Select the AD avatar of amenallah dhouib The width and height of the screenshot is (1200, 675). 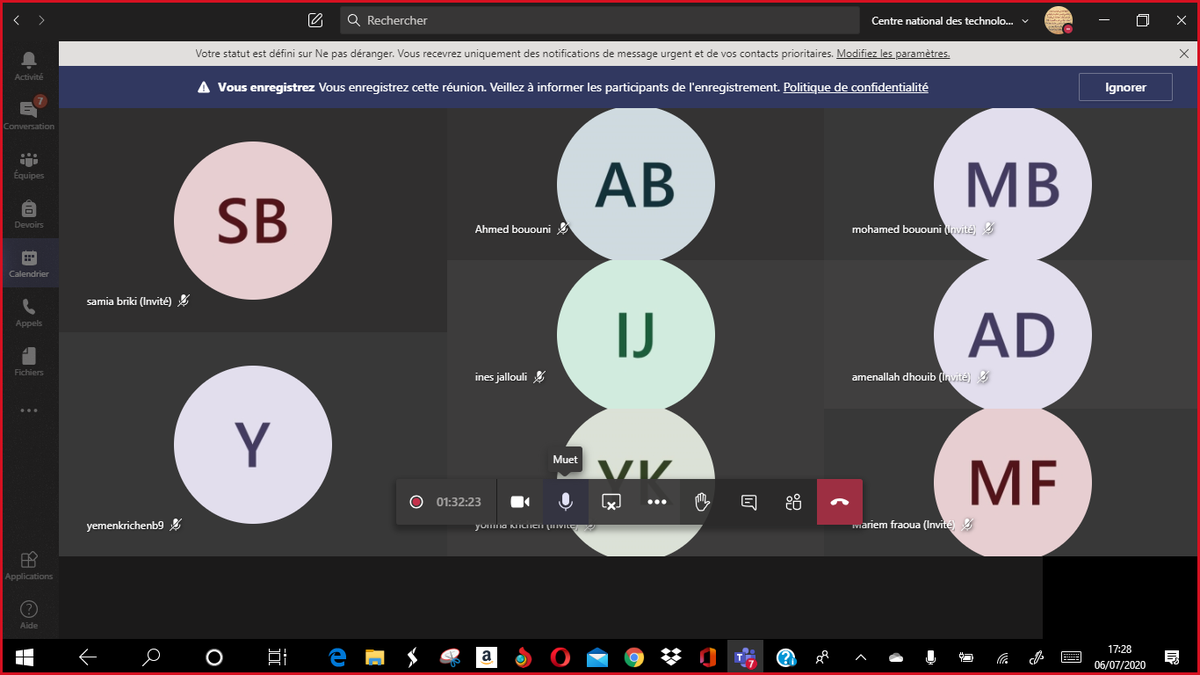point(1012,336)
